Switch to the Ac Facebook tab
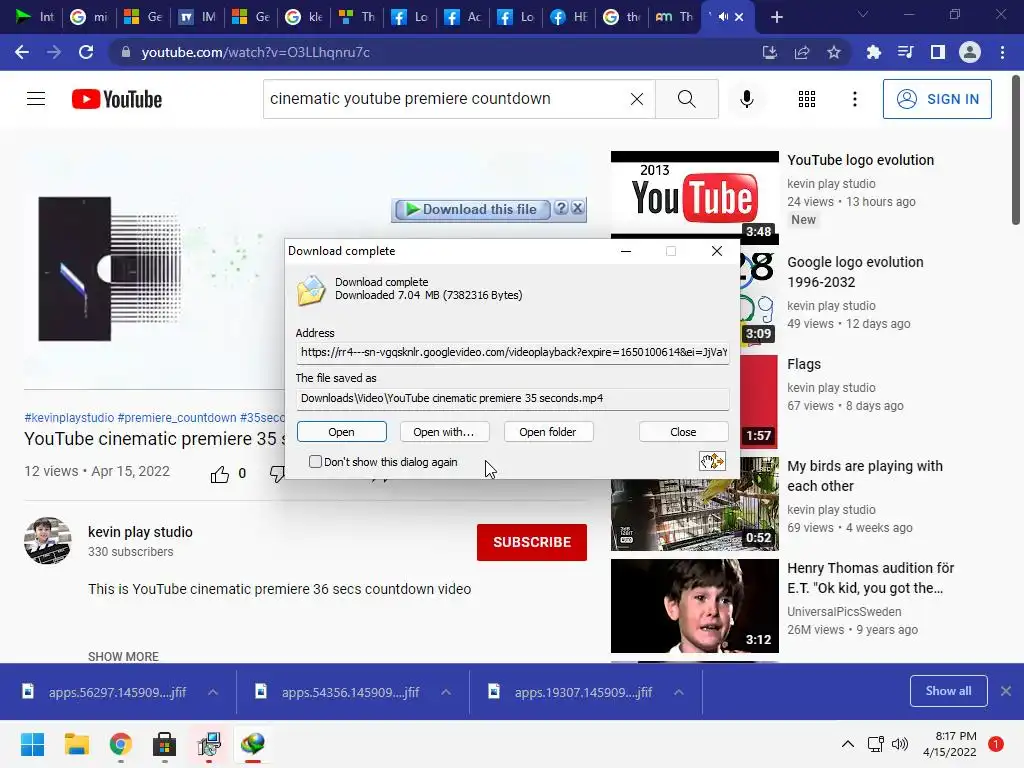 [x=463, y=17]
